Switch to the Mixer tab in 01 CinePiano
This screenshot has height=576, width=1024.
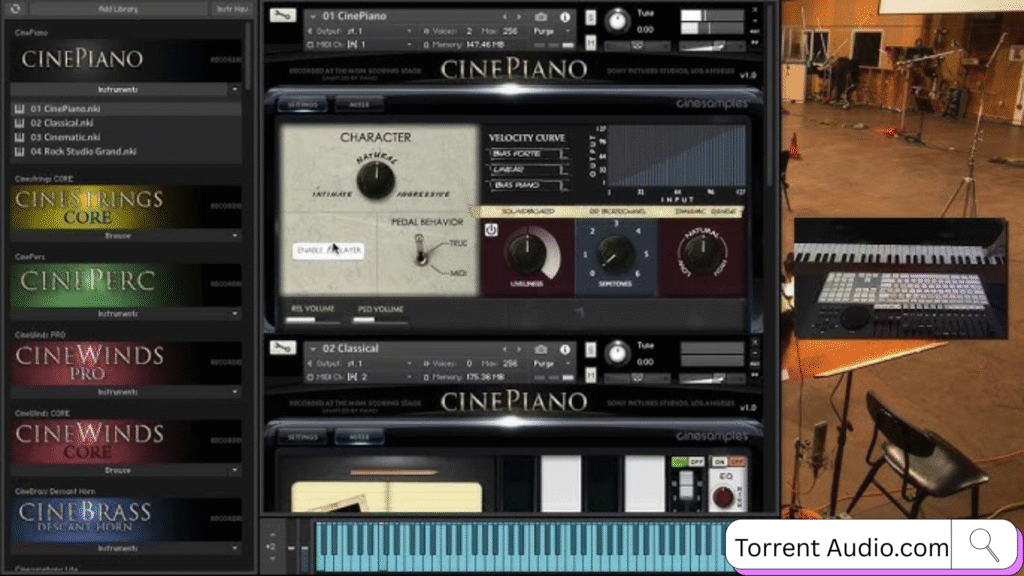358,104
